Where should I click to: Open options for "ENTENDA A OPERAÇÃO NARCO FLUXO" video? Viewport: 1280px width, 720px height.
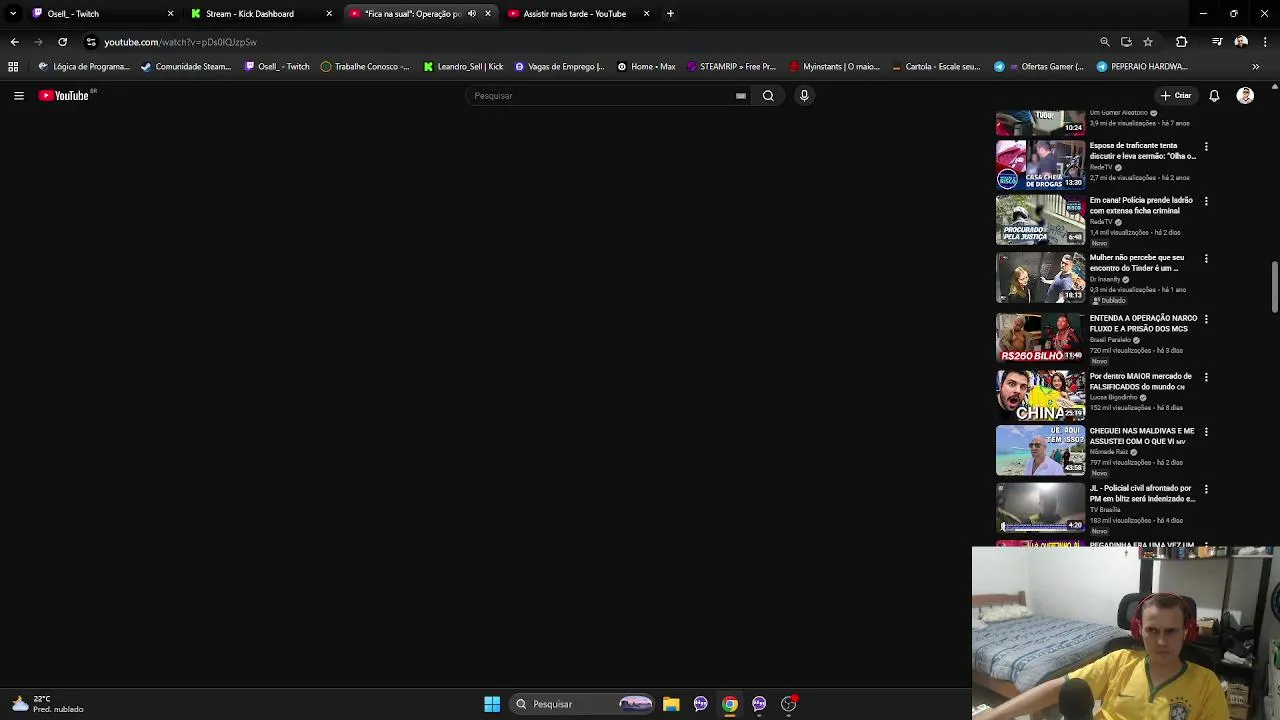1206,319
